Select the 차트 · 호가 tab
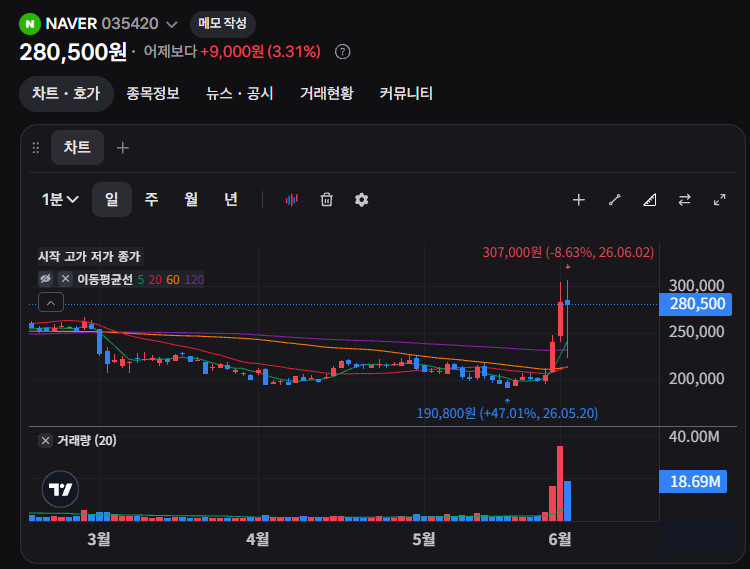750x569 pixels. pyautogui.click(x=66, y=93)
